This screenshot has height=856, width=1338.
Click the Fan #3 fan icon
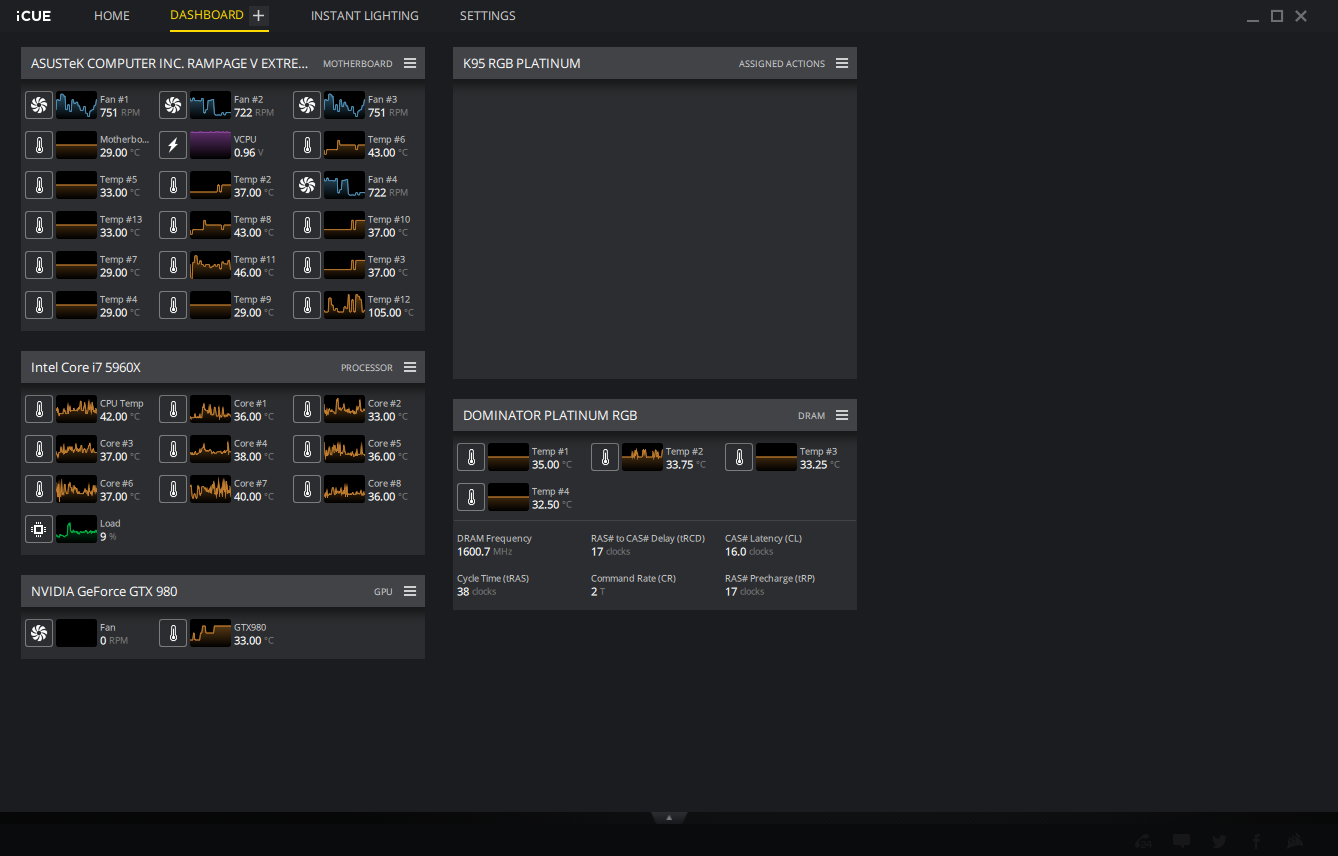pos(307,105)
